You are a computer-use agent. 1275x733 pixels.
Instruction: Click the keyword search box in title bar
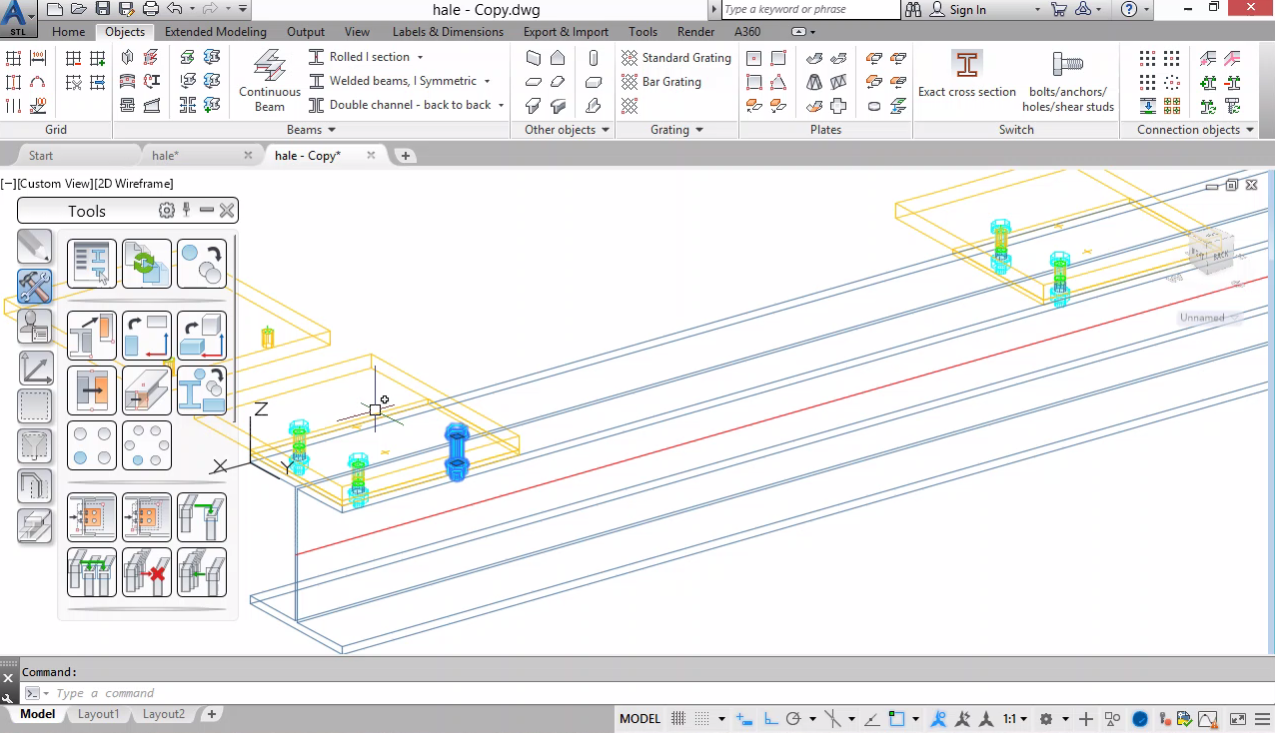[x=810, y=9]
